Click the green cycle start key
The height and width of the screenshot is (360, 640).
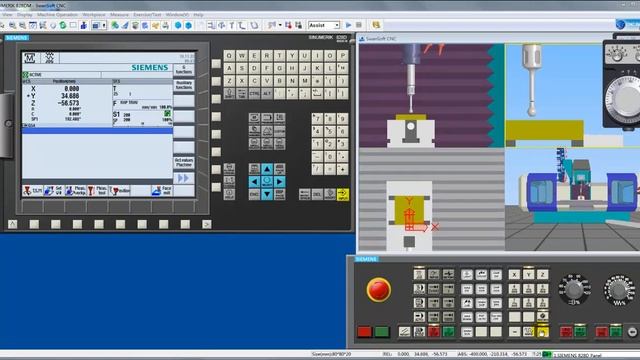[x=448, y=332]
